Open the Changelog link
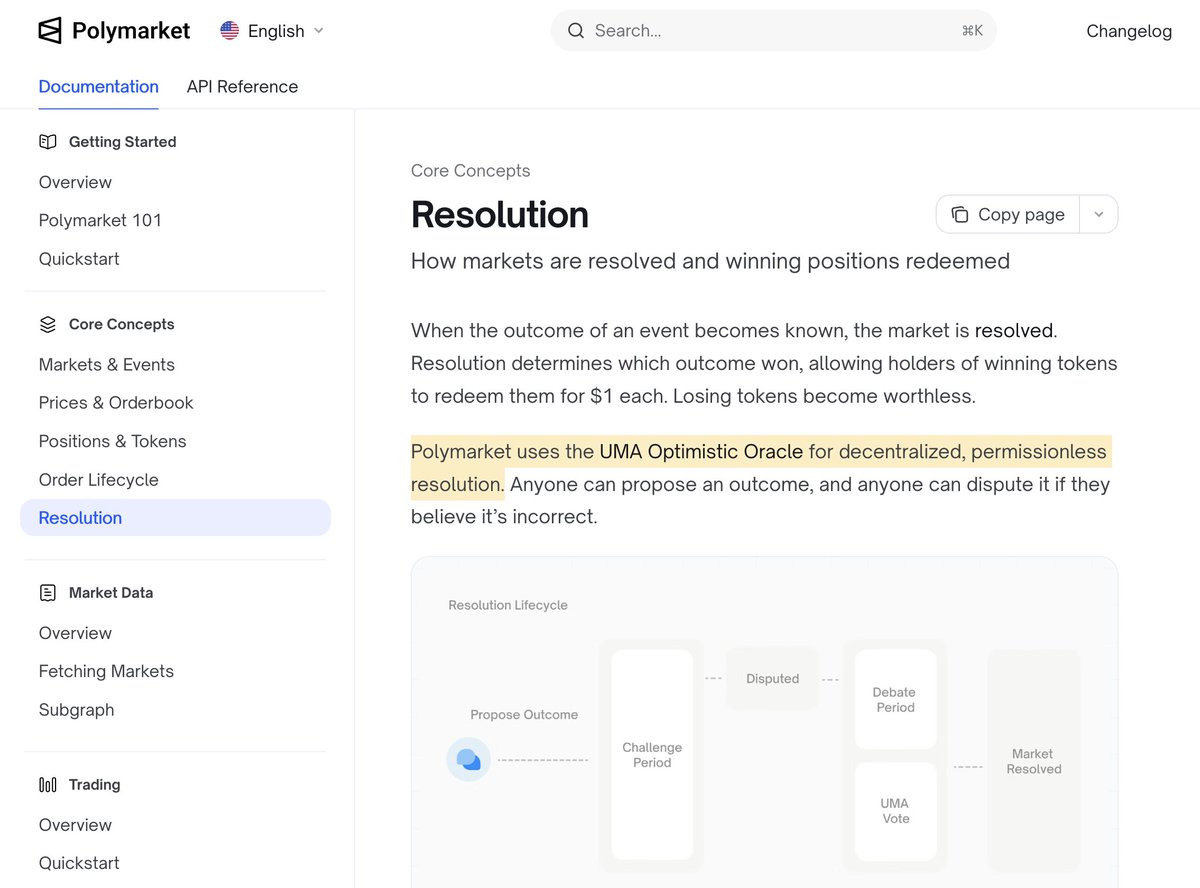This screenshot has height=888, width=1200. (1129, 31)
